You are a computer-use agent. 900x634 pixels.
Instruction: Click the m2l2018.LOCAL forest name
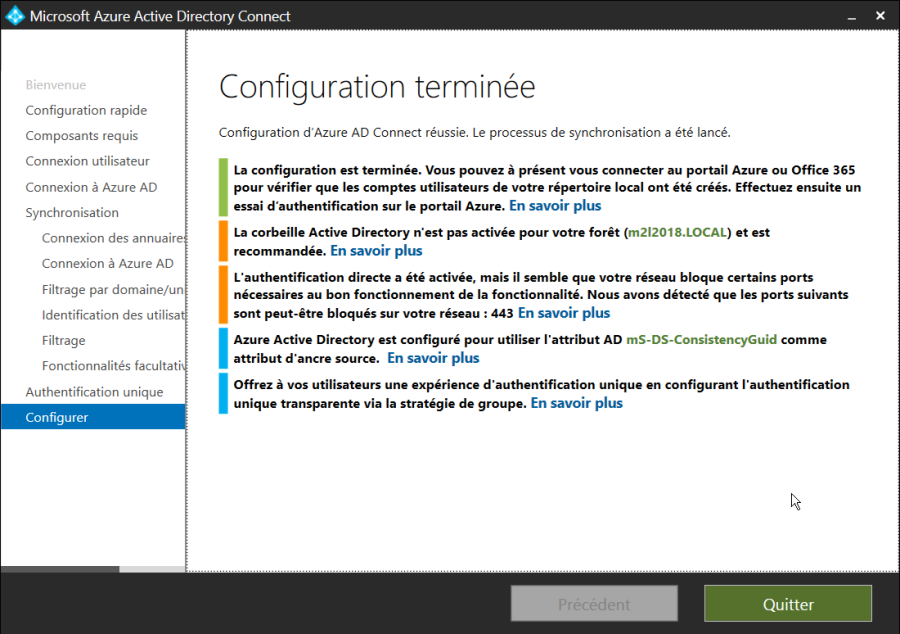point(677,232)
